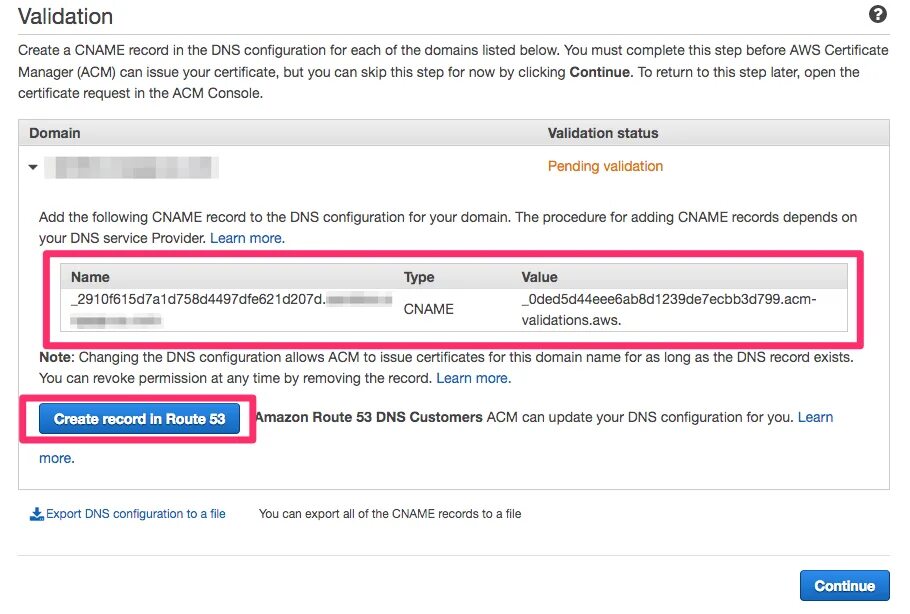Viewport: 910px width, 614px height.
Task: Click the CNAME value starting _0ded5d44
Action: point(668,299)
